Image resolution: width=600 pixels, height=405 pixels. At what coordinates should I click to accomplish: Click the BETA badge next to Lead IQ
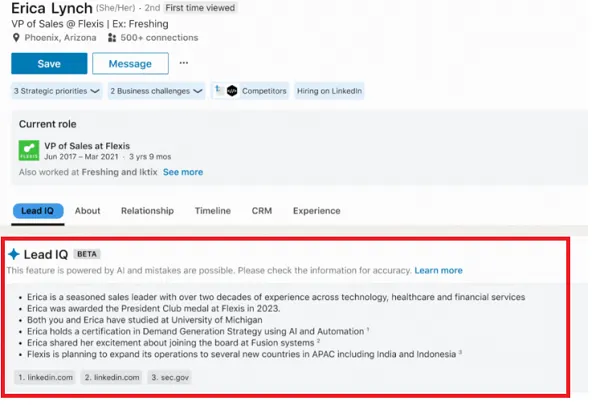[87, 254]
